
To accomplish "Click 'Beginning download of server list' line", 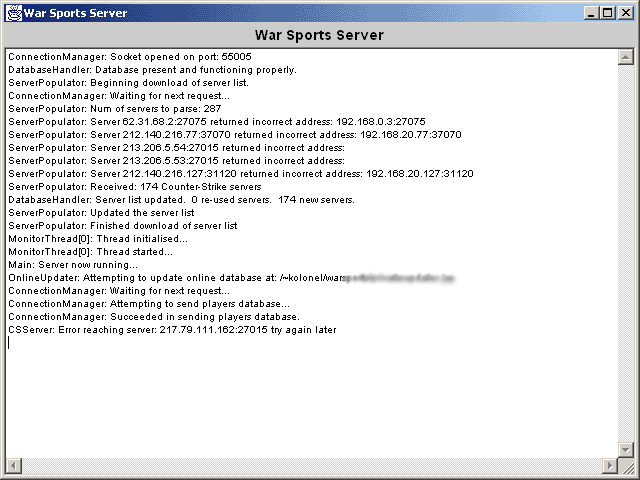I will [129, 83].
